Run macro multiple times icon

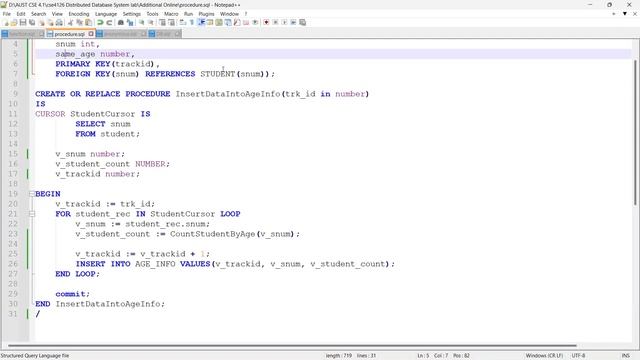point(293,22)
